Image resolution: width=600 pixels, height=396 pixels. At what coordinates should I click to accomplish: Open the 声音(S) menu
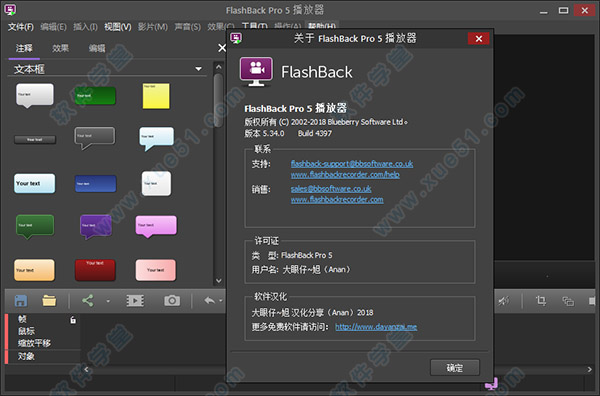188,27
